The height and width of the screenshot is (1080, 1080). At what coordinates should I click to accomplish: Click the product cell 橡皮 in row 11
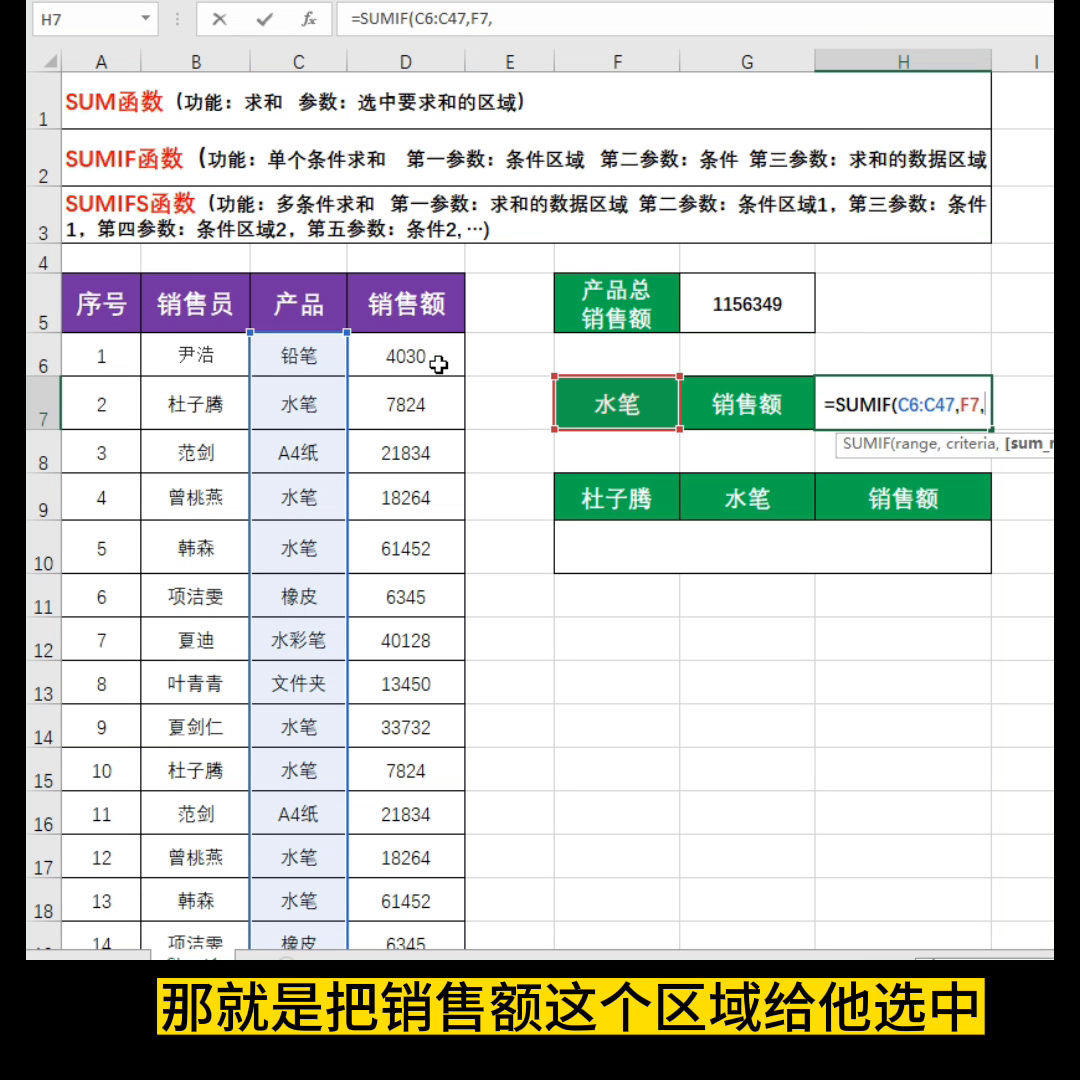pos(298,596)
